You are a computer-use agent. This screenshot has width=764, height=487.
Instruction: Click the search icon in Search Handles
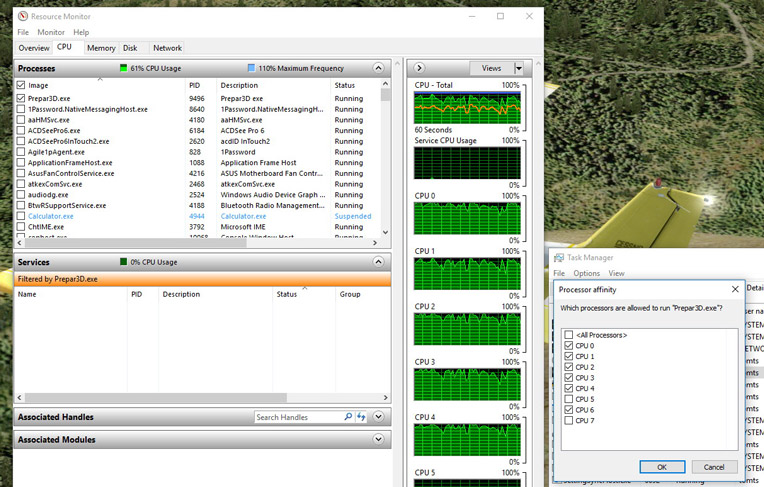point(348,417)
